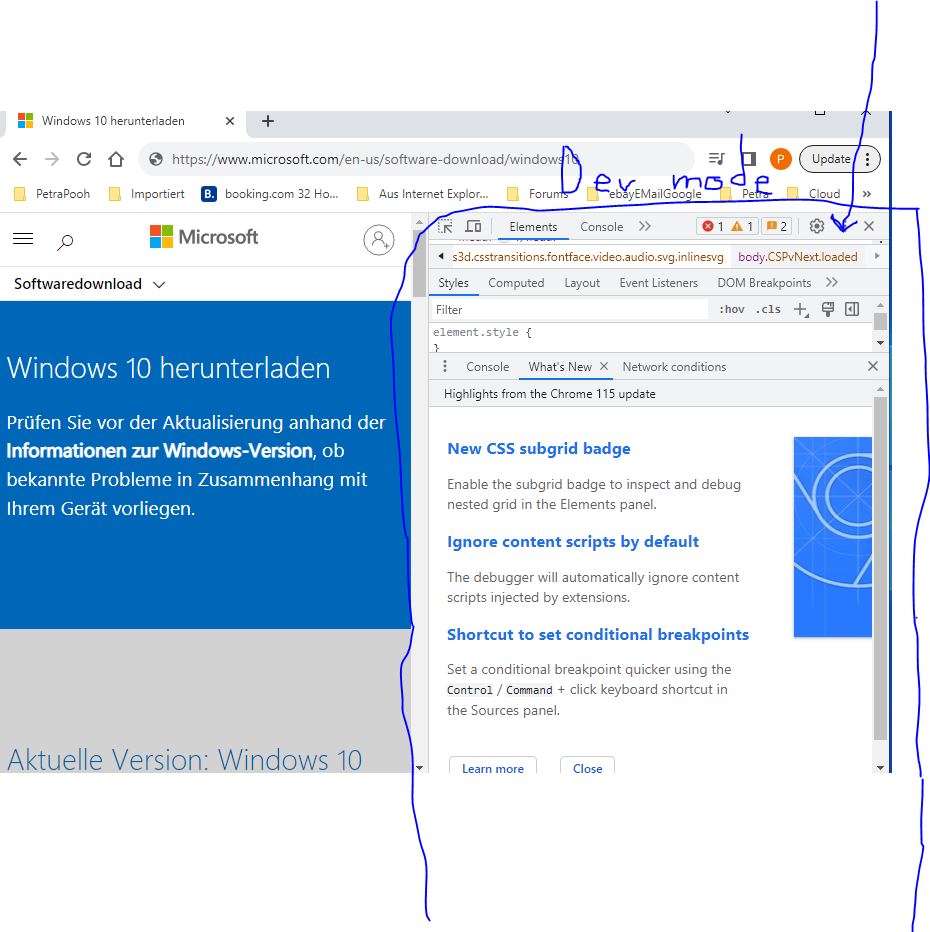Show more bookmarks with the chevron
Image resolution: width=930 pixels, height=932 pixels.
[867, 194]
